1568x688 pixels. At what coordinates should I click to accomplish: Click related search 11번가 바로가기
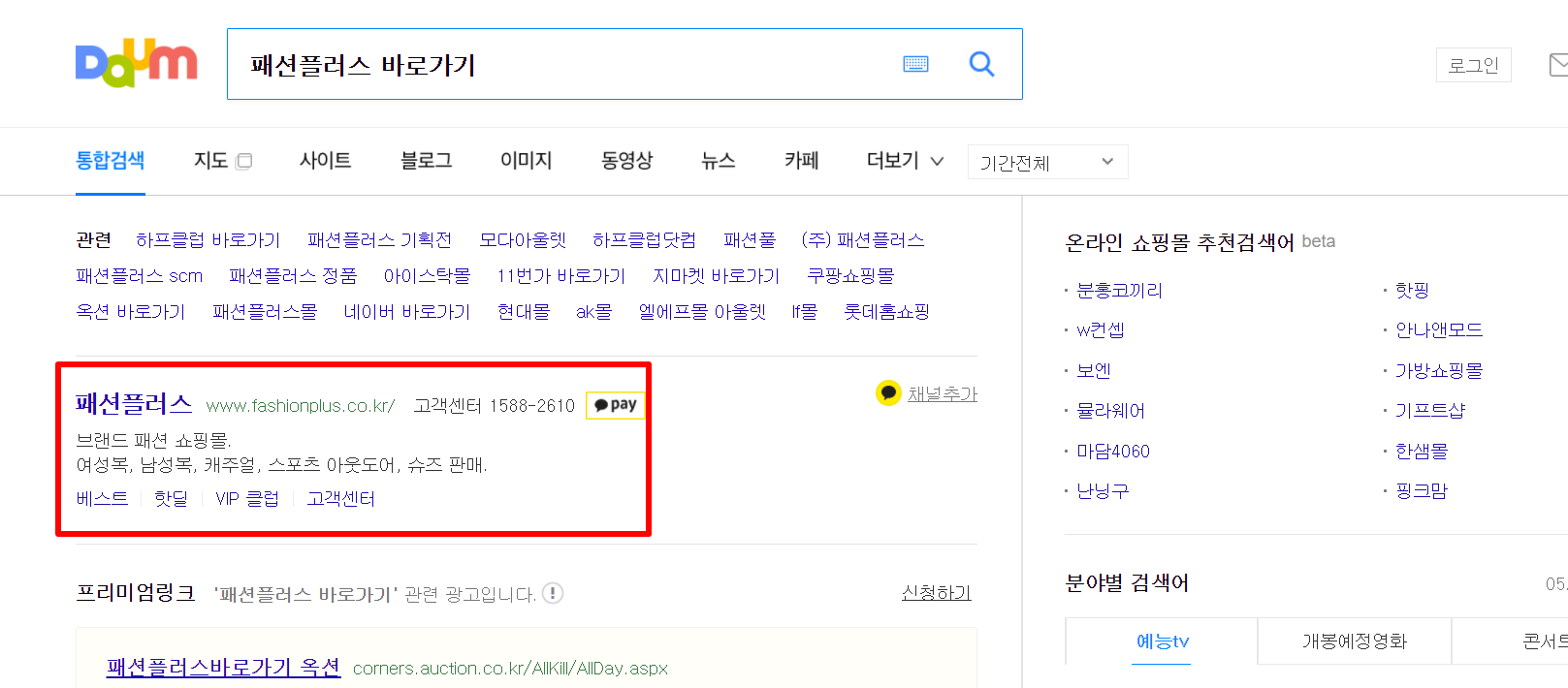coord(561,276)
